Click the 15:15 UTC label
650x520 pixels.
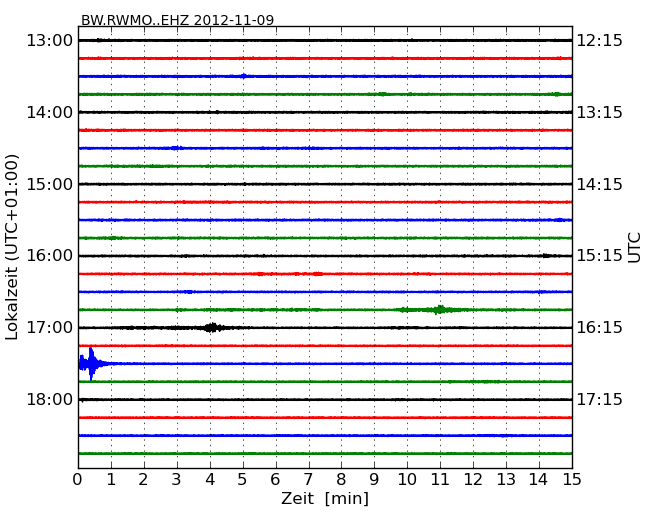pos(600,255)
